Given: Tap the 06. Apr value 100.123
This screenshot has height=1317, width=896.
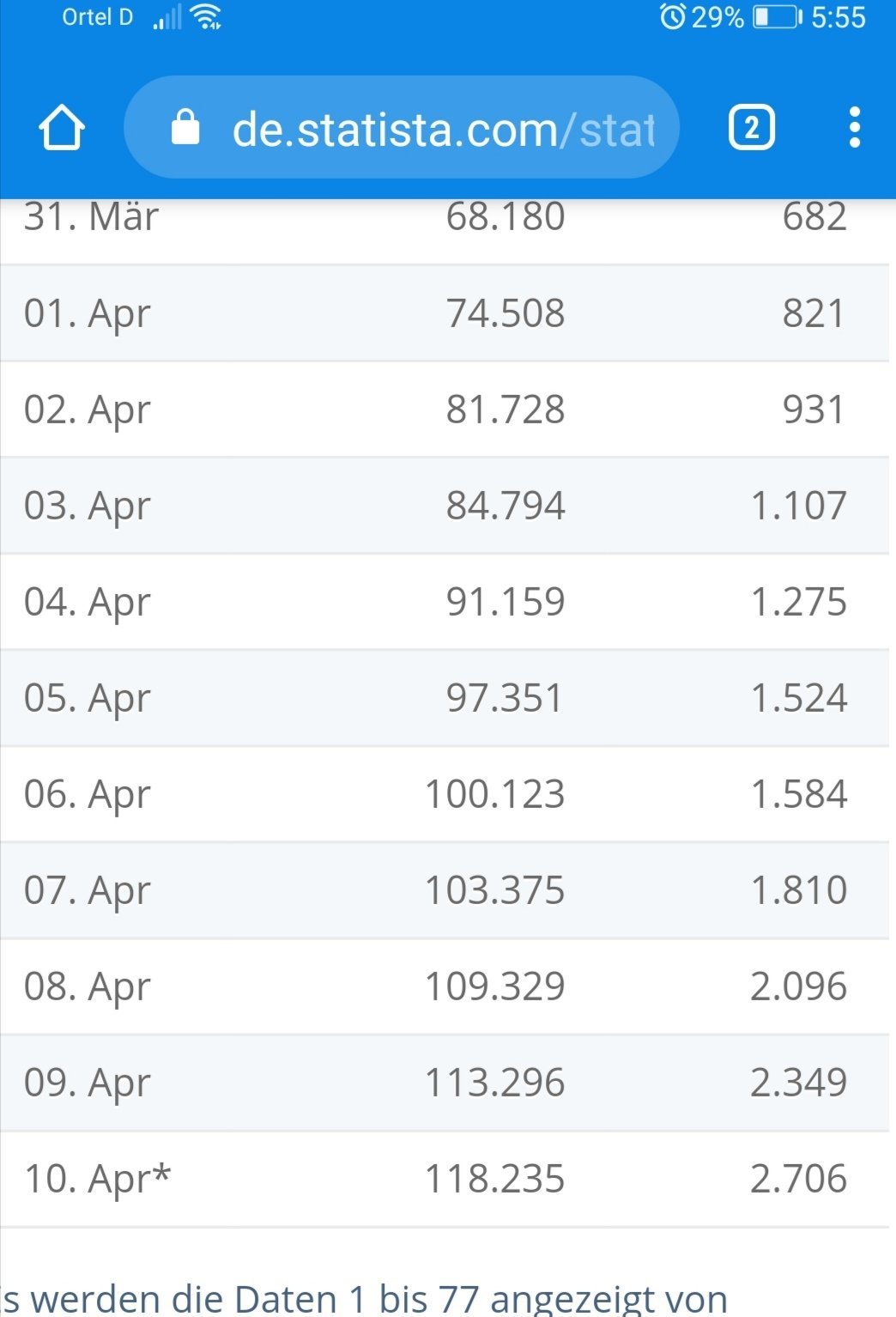Looking at the screenshot, I should tap(495, 794).
